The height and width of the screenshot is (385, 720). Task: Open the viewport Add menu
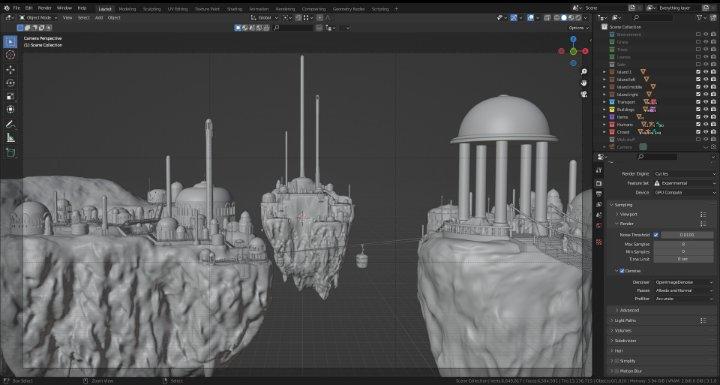point(99,18)
